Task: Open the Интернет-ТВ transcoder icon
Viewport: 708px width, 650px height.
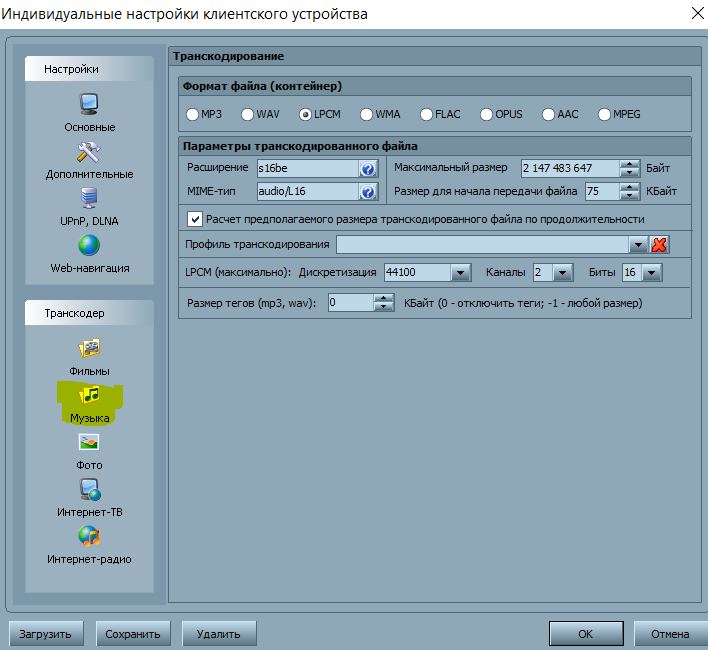Action: tap(89, 489)
